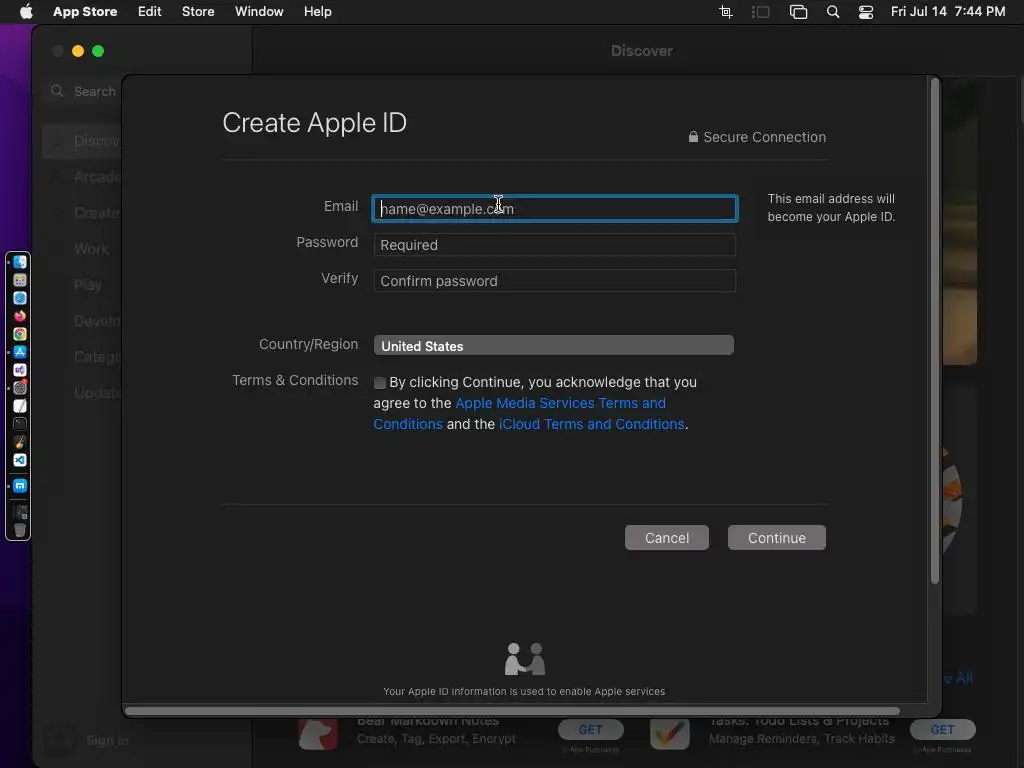
Task: Click the two-people handshake privacy icon
Action: [524, 659]
